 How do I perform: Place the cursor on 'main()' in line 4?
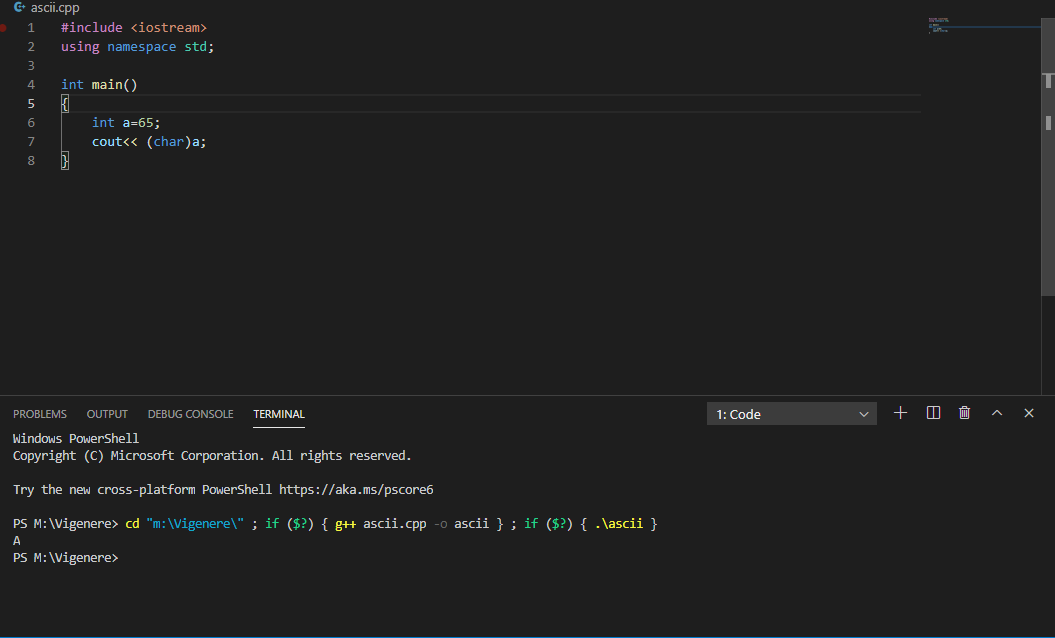click(114, 85)
